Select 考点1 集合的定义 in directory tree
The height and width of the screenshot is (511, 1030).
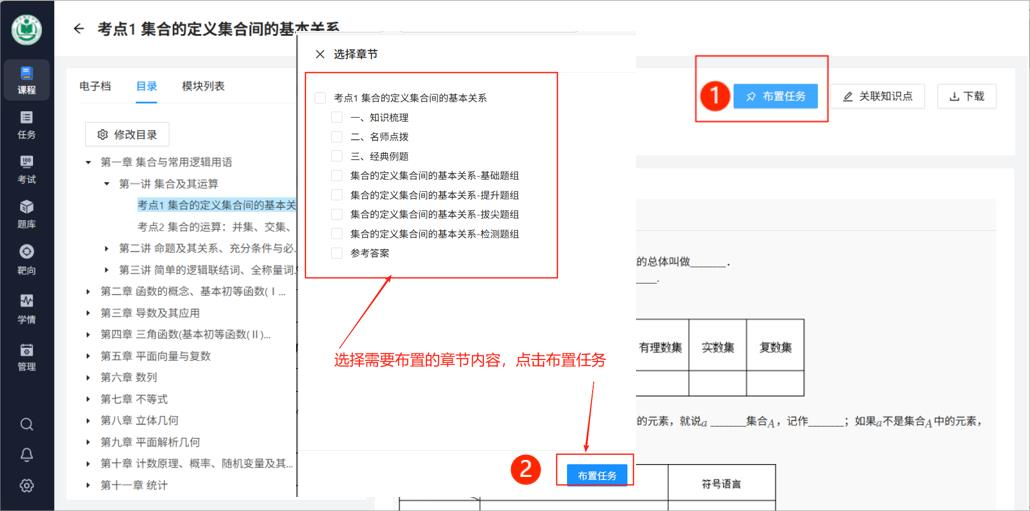[x=217, y=205]
